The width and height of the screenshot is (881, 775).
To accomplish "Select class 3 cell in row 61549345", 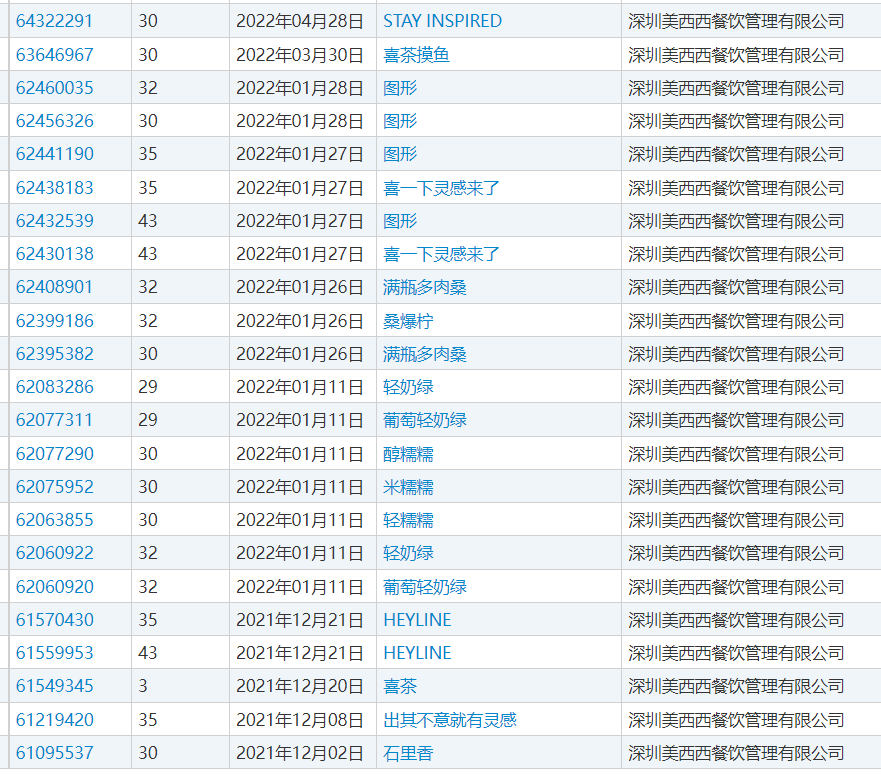I will [180, 686].
